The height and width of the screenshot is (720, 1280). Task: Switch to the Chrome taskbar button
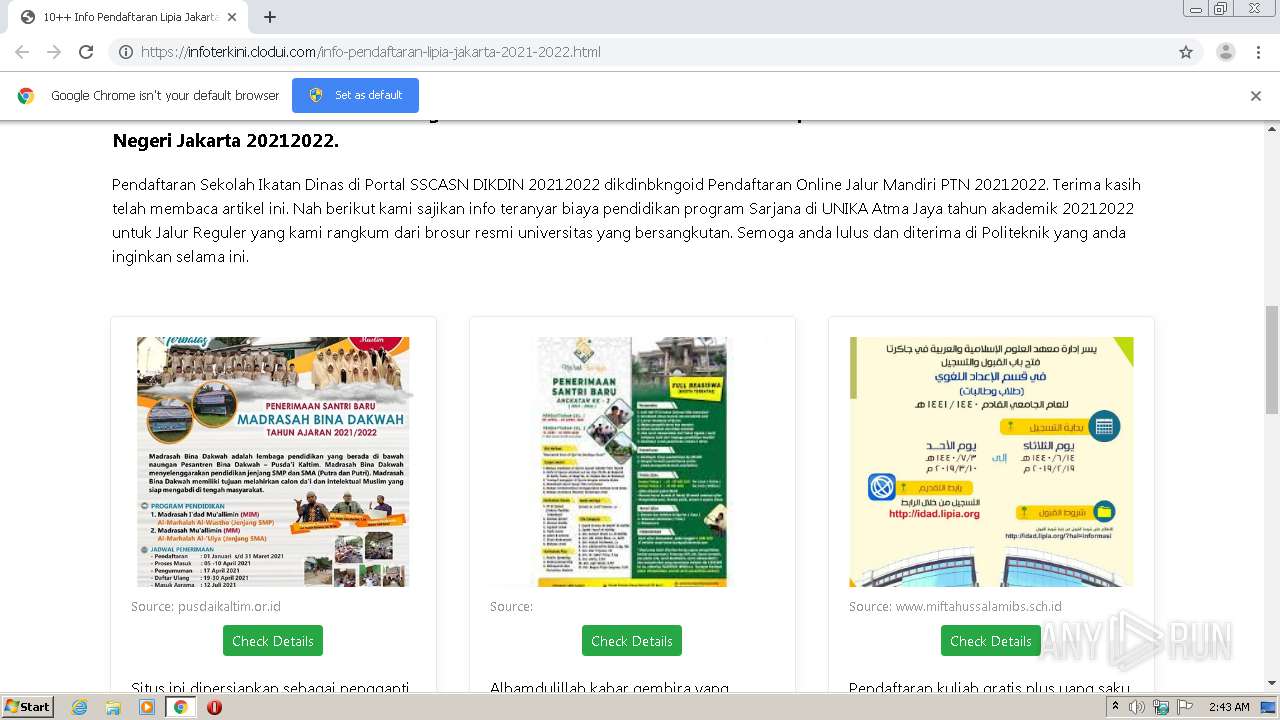tap(180, 707)
